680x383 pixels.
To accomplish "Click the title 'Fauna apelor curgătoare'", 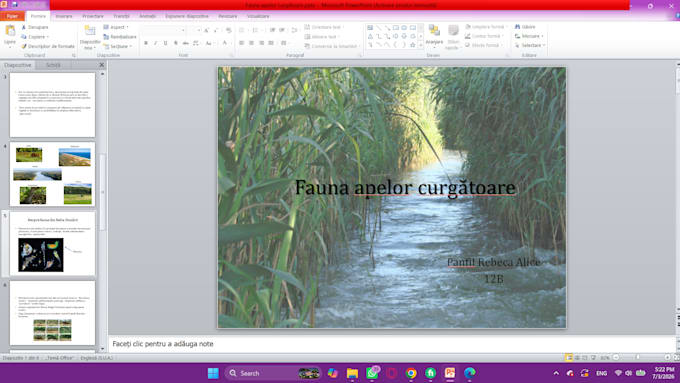I will [405, 187].
